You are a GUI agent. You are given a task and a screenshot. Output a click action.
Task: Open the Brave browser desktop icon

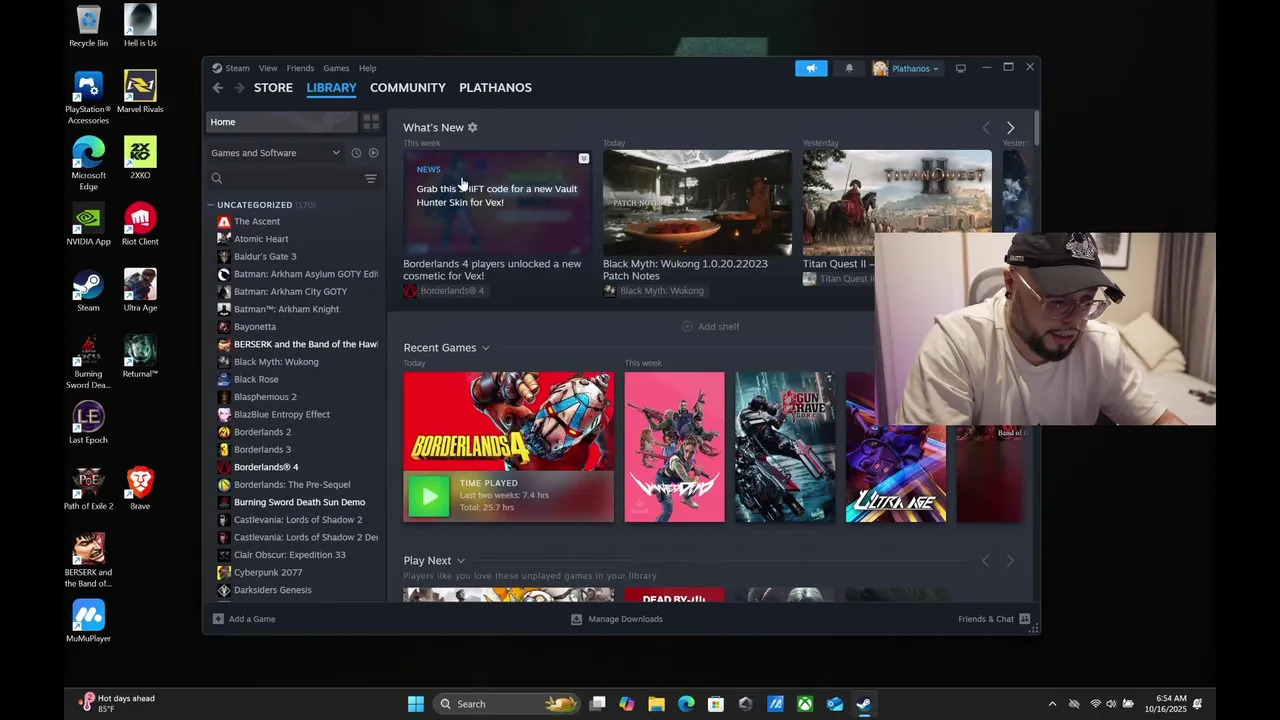140,488
